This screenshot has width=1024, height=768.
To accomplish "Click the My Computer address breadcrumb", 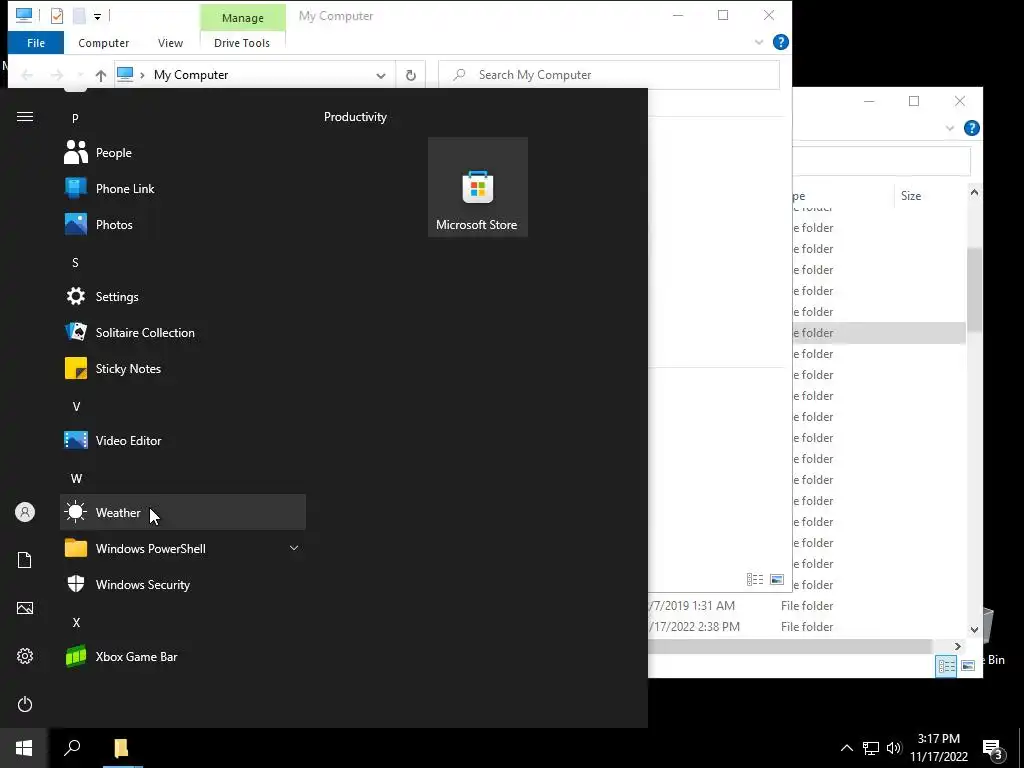I will (191, 75).
